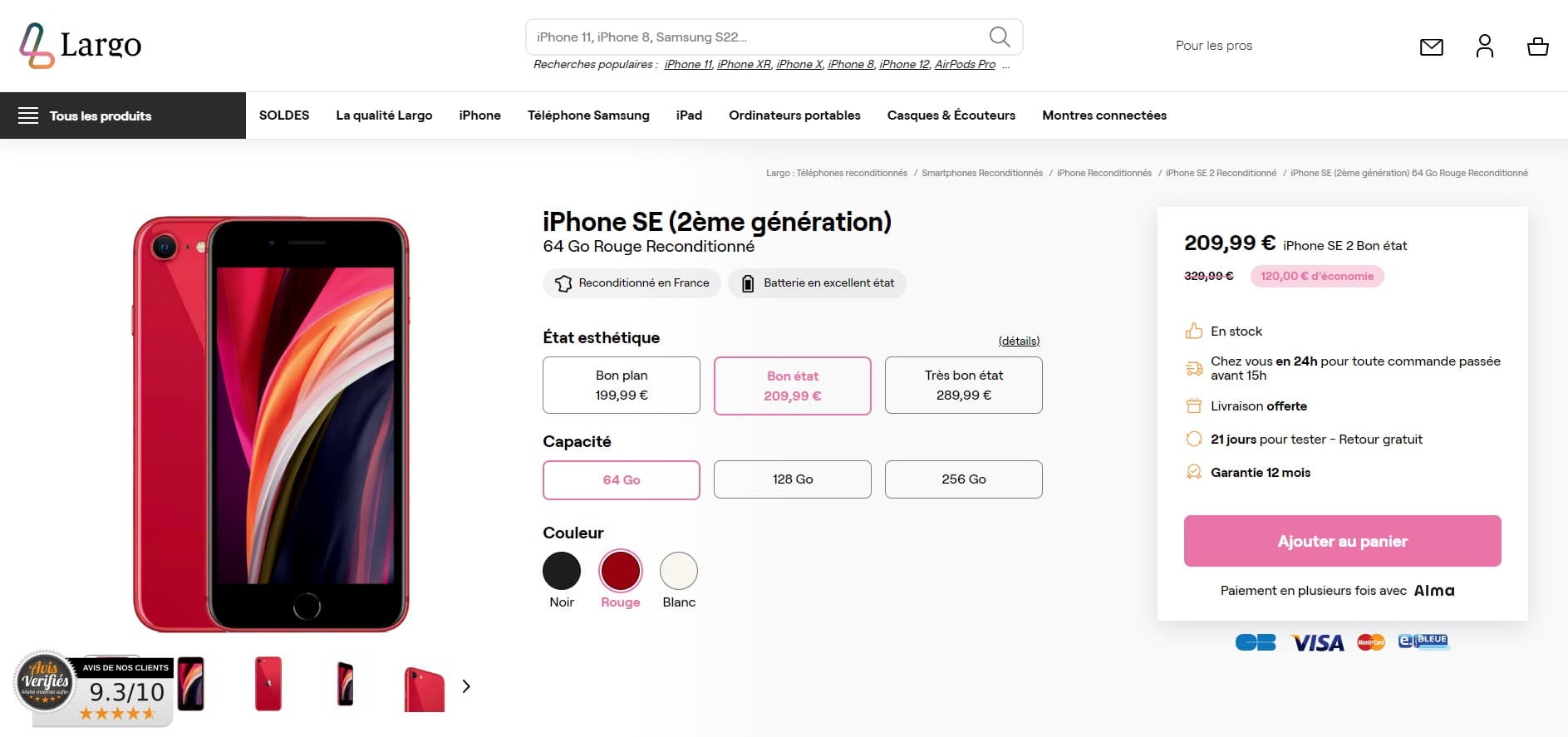The width and height of the screenshot is (1568, 737).
Task: Choose Très bon état 289,99 € option
Action: click(x=963, y=385)
